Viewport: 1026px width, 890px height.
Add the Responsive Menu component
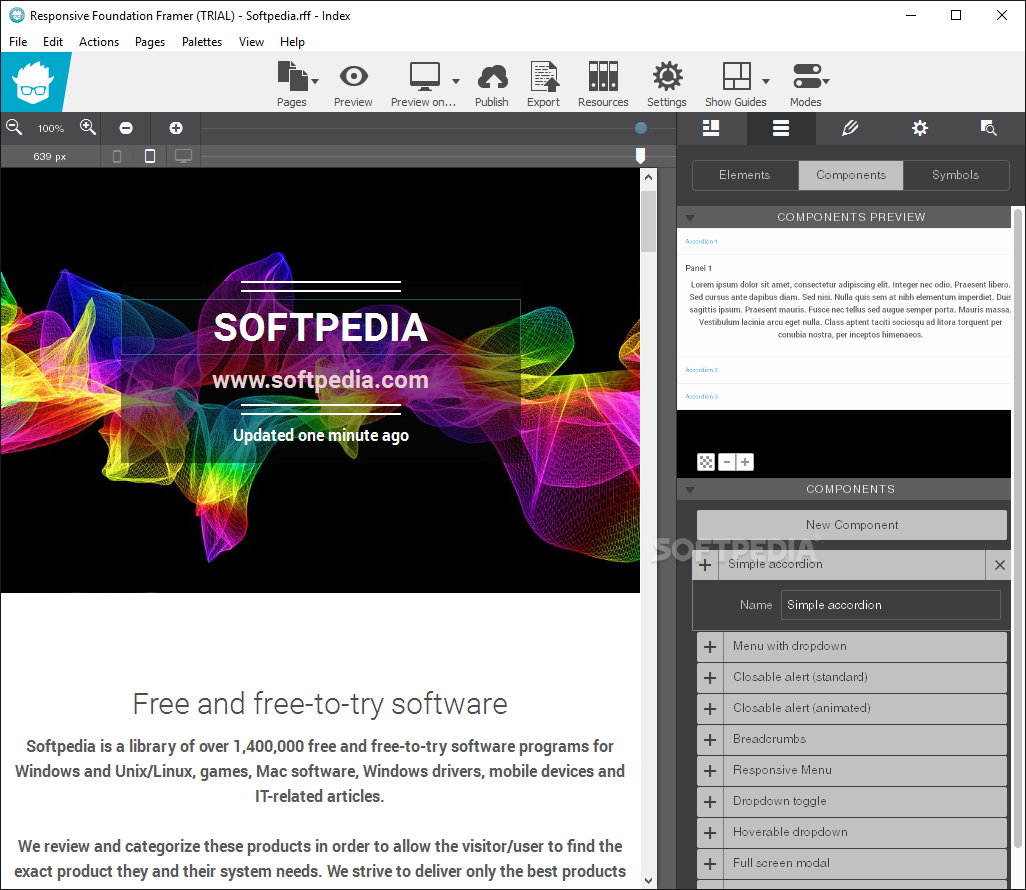(x=710, y=771)
